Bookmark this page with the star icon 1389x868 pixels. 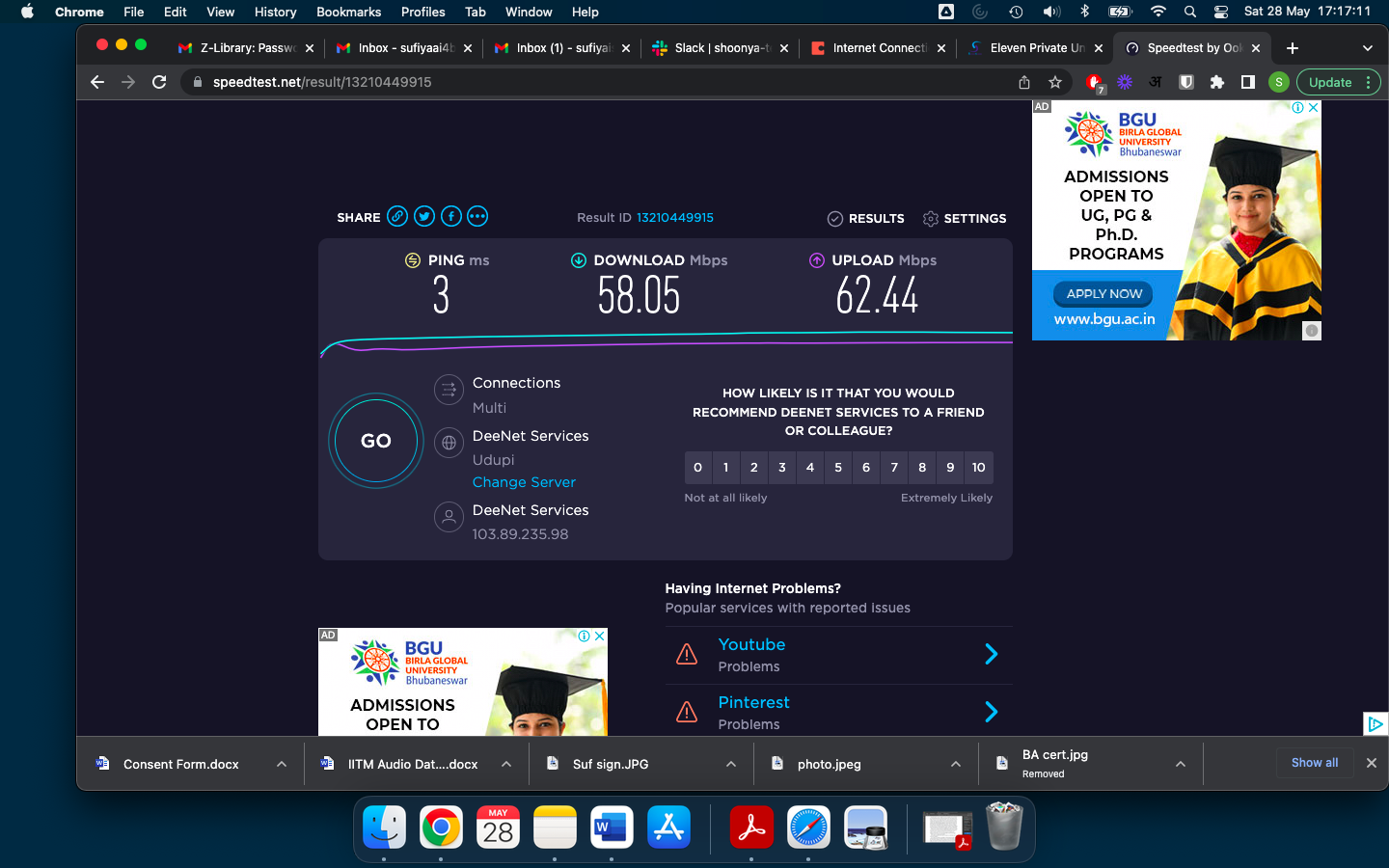[1055, 82]
